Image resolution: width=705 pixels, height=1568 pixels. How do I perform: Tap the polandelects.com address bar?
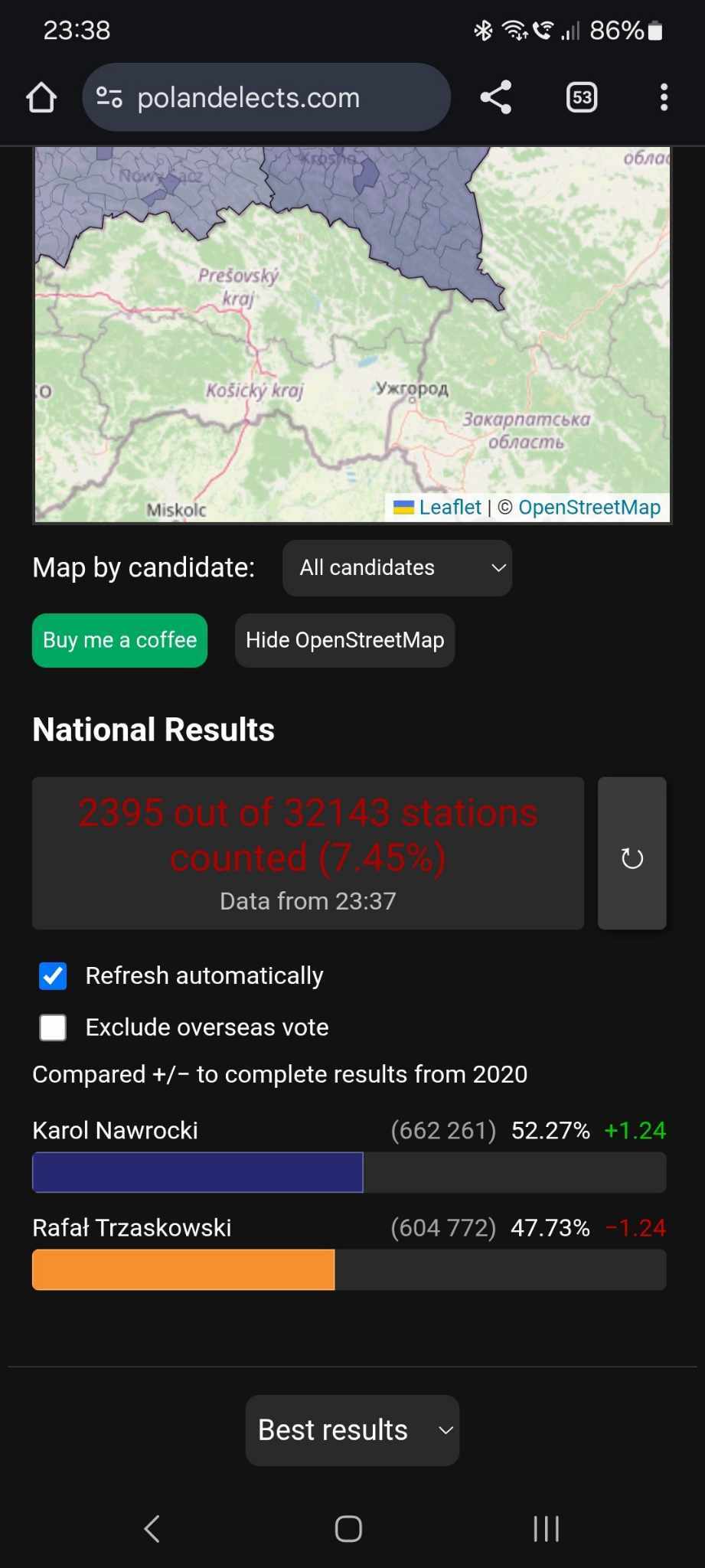coord(268,98)
